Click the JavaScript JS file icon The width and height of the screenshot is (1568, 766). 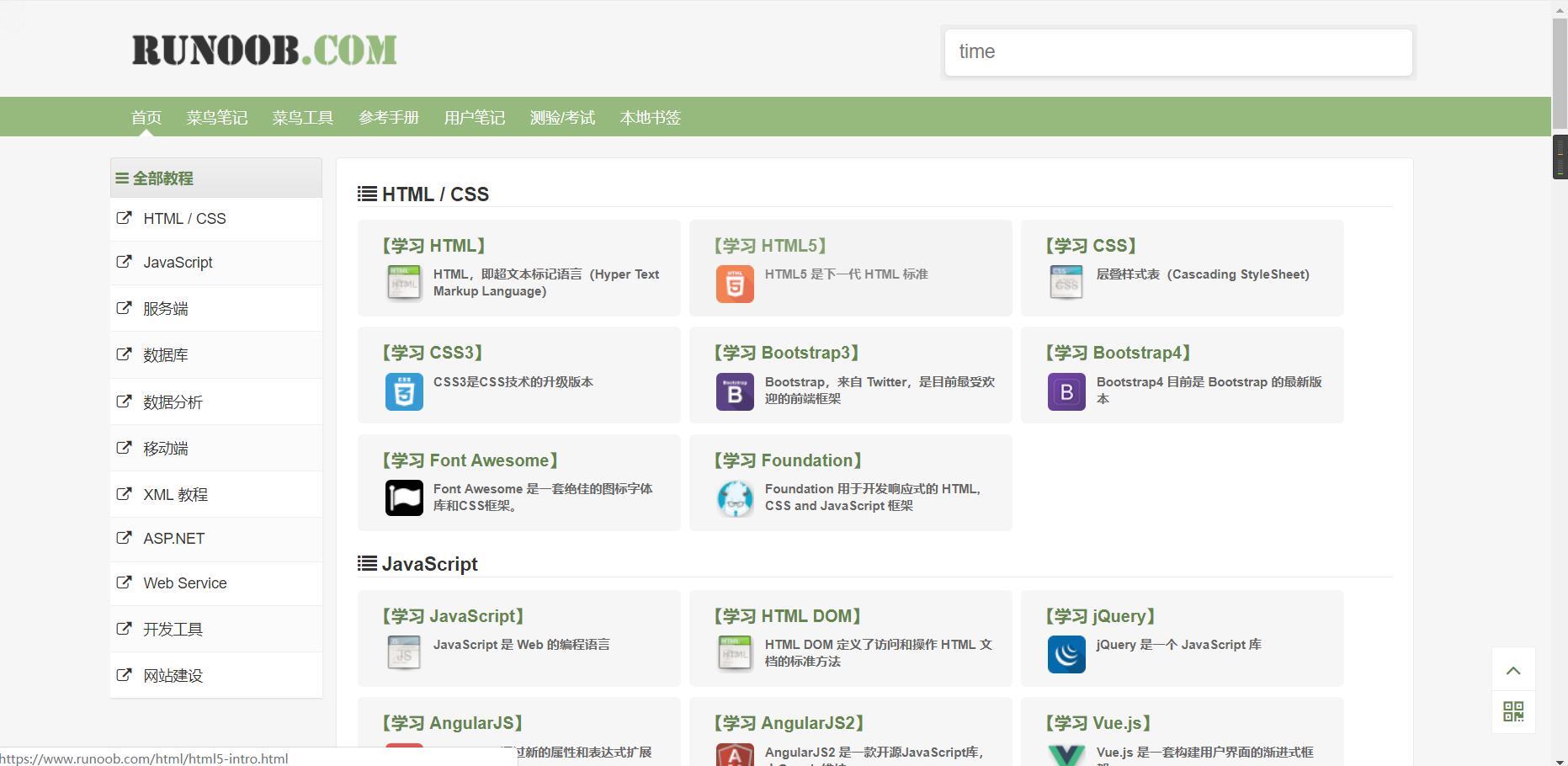coord(404,653)
